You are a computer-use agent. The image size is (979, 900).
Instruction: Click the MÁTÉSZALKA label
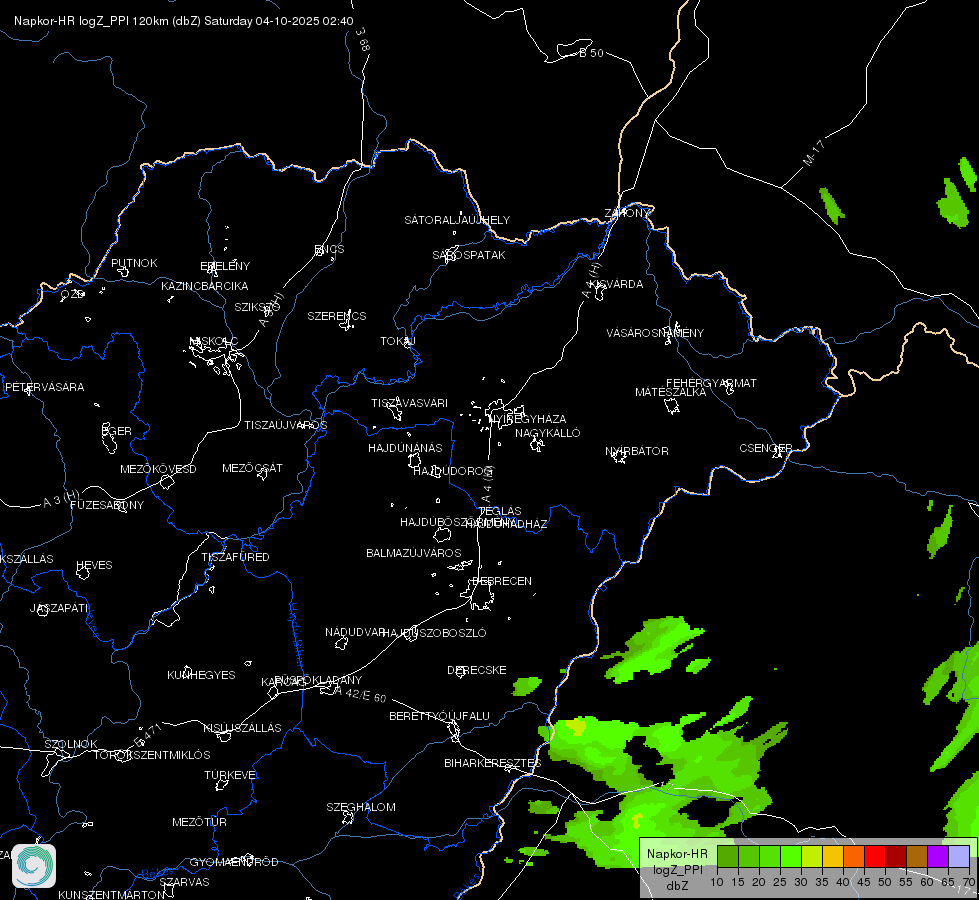pyautogui.click(x=671, y=392)
